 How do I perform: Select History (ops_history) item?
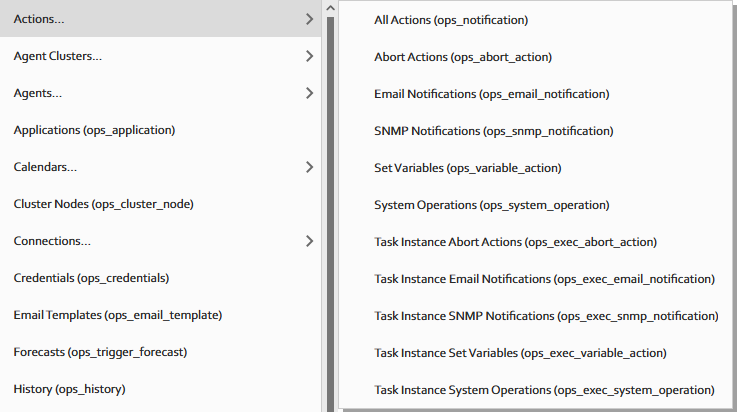[69, 389]
